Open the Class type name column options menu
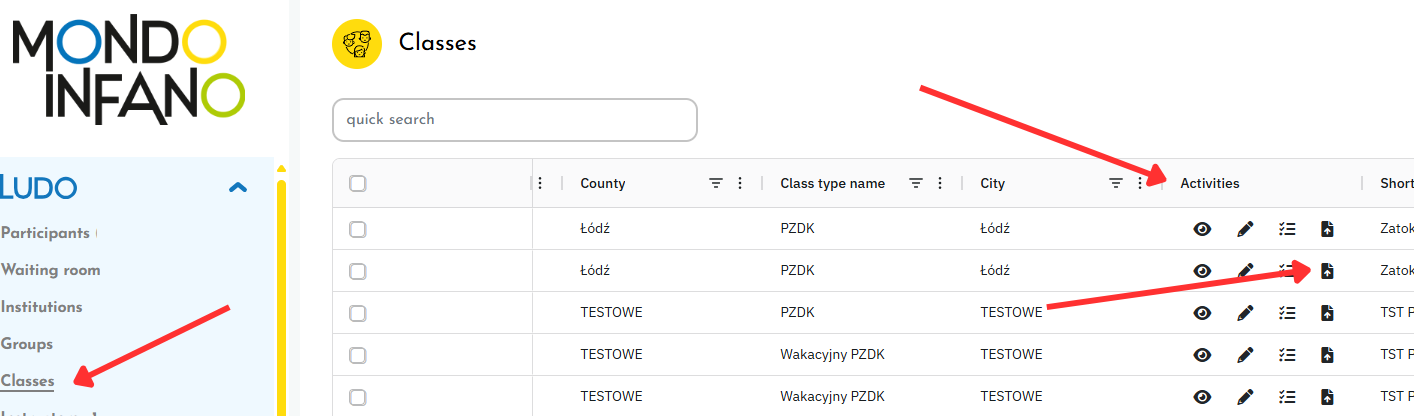This screenshot has height=416, width=1414. click(940, 183)
